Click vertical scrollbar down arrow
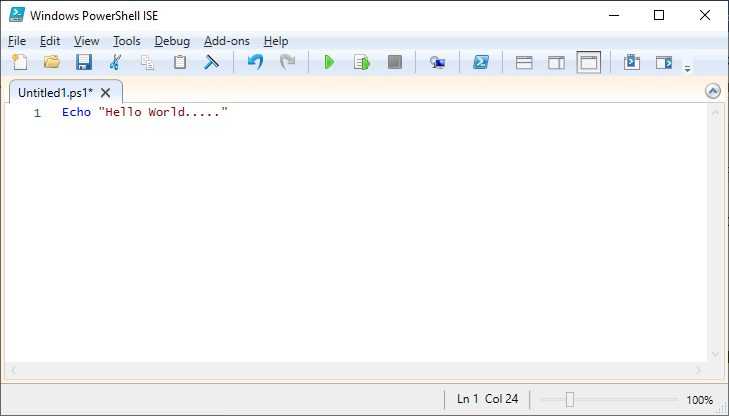This screenshot has height=416, width=729. point(715,354)
